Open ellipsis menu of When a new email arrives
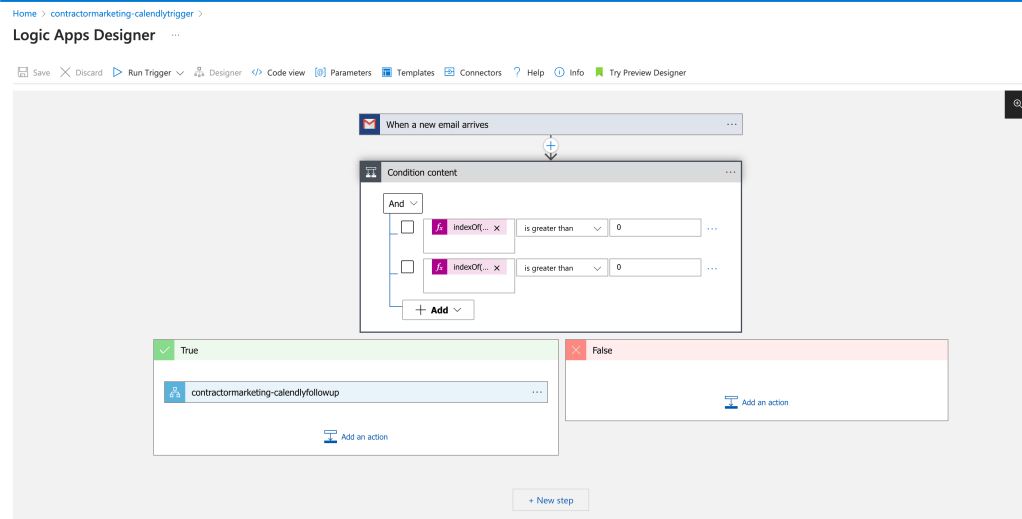1022x519 pixels. 731,125
